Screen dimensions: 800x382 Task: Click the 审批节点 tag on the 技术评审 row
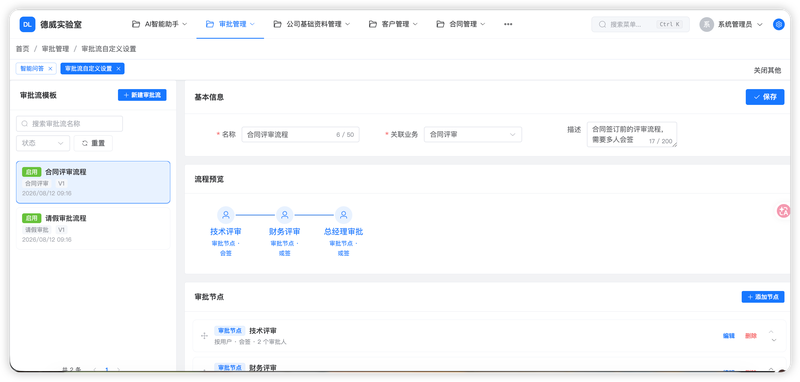(x=230, y=330)
